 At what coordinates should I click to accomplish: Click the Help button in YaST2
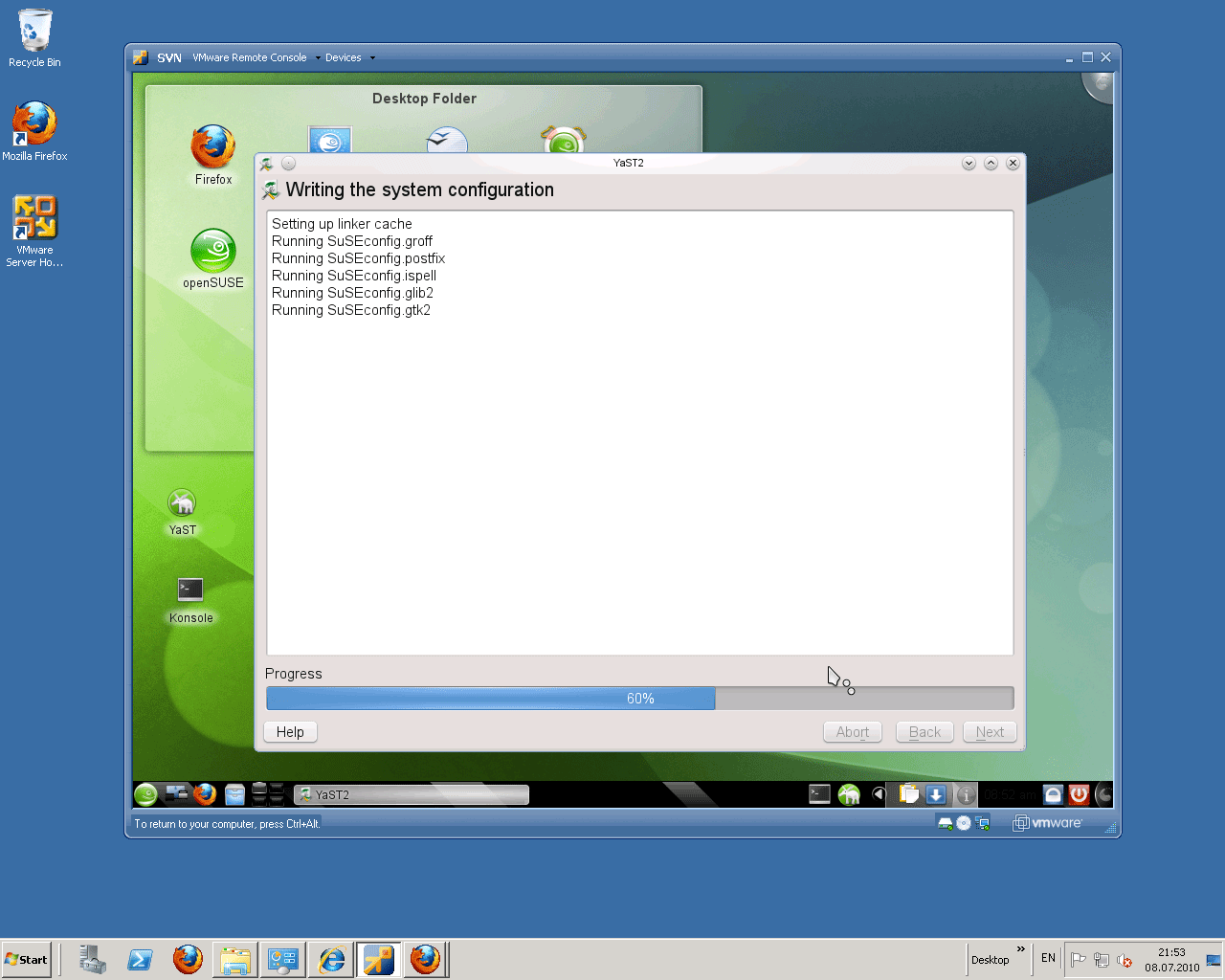tap(290, 732)
